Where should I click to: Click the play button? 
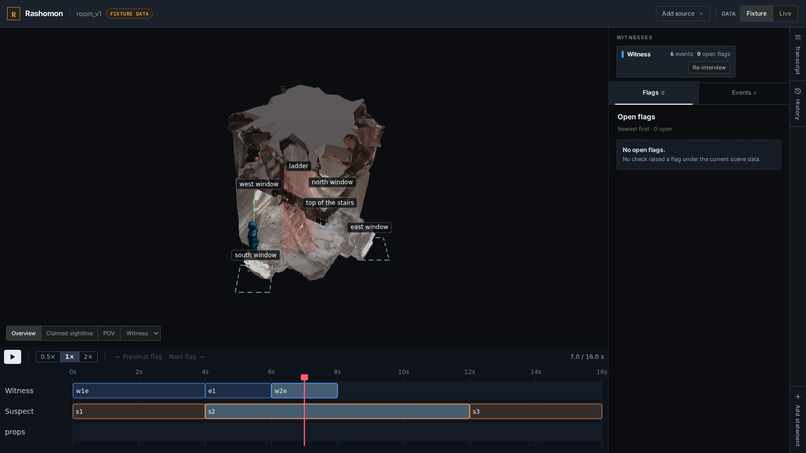[x=12, y=356]
